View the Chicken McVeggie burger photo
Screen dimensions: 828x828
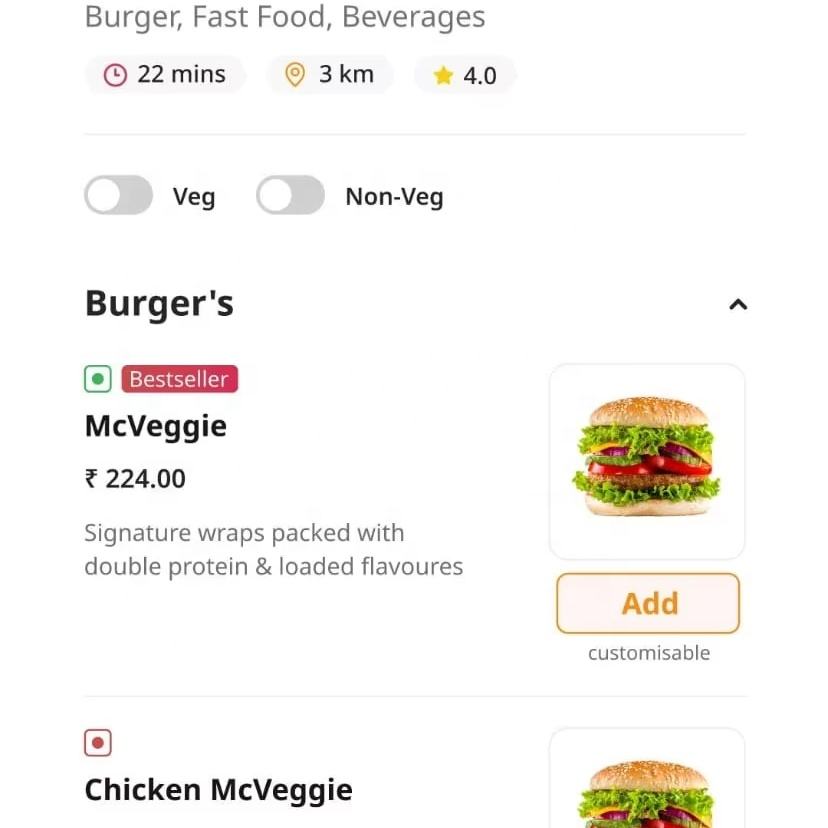pos(647,785)
